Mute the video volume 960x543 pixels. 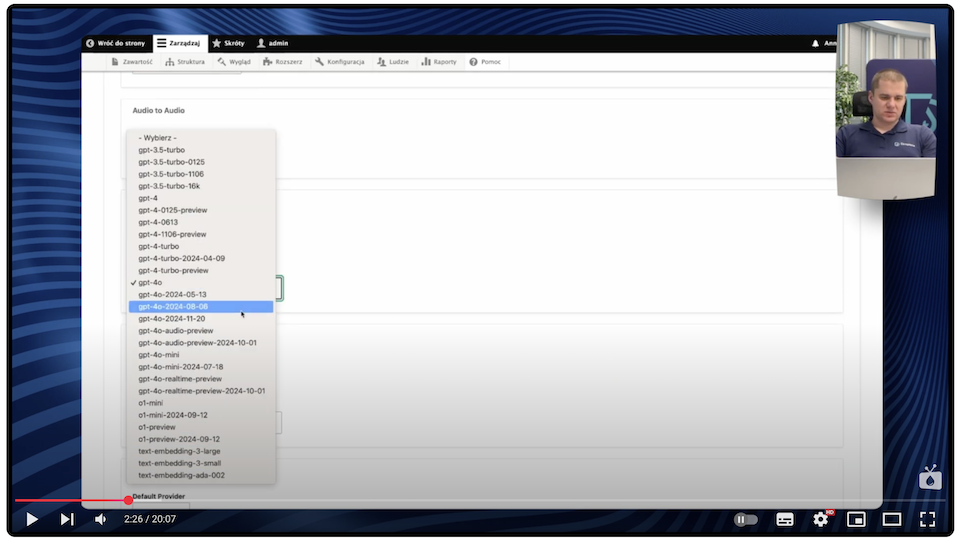[x=100, y=519]
